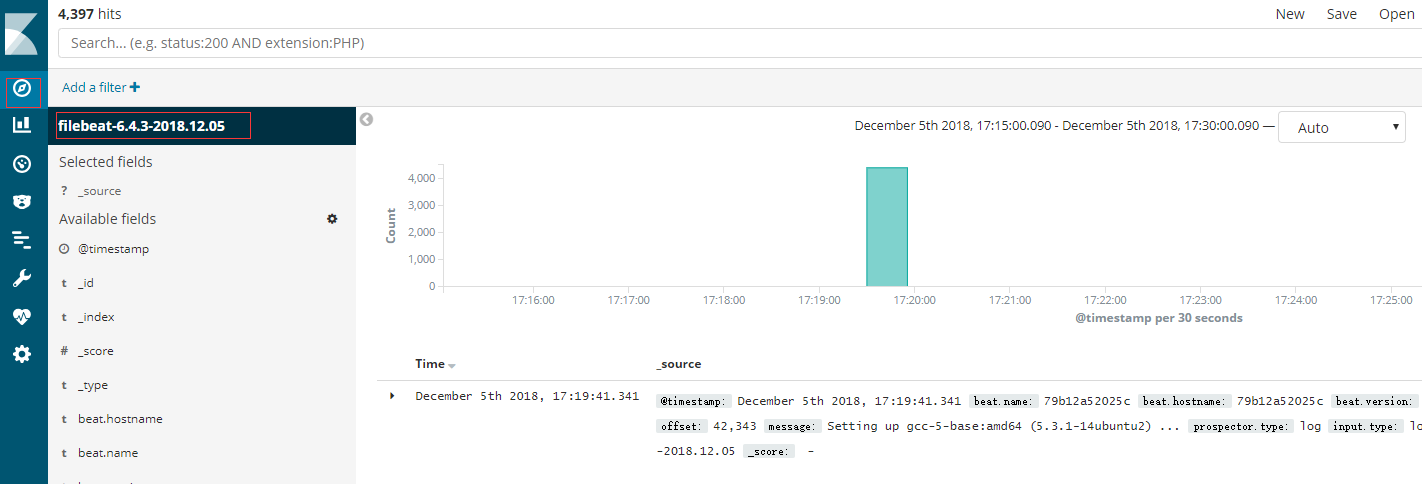Click the _source column header
This screenshot has width=1422, height=484.
pos(679,364)
